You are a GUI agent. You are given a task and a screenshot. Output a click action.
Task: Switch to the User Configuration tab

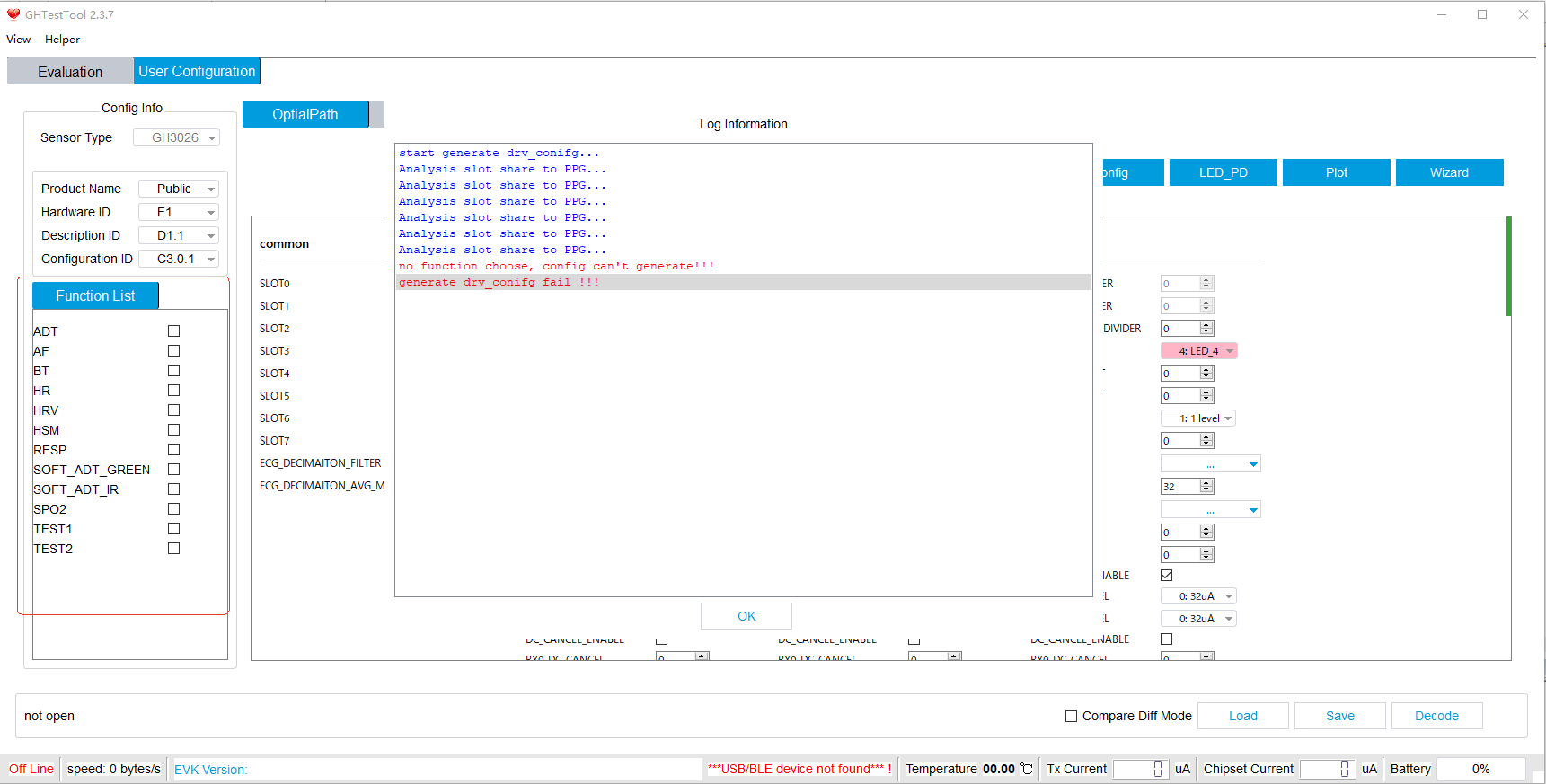[x=197, y=71]
